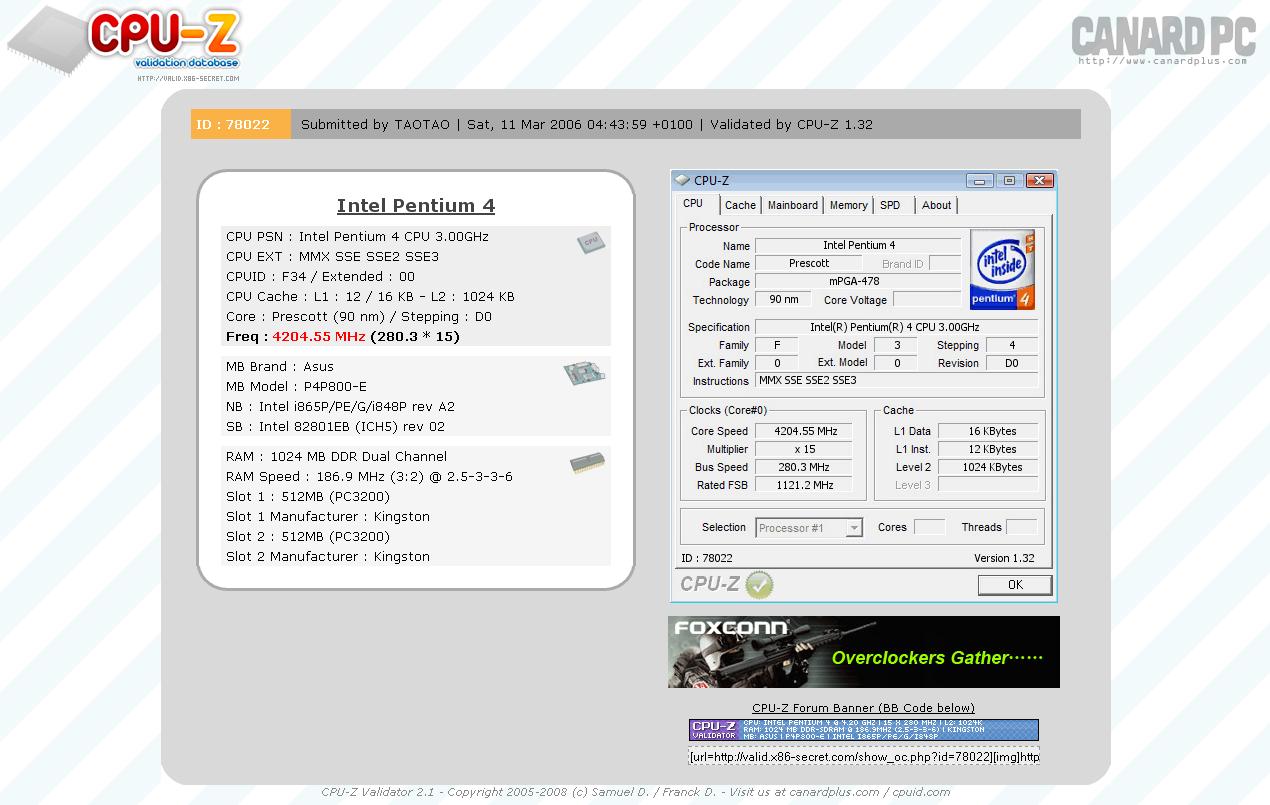
Task: Click the green validated checkmark icon
Action: point(759,584)
